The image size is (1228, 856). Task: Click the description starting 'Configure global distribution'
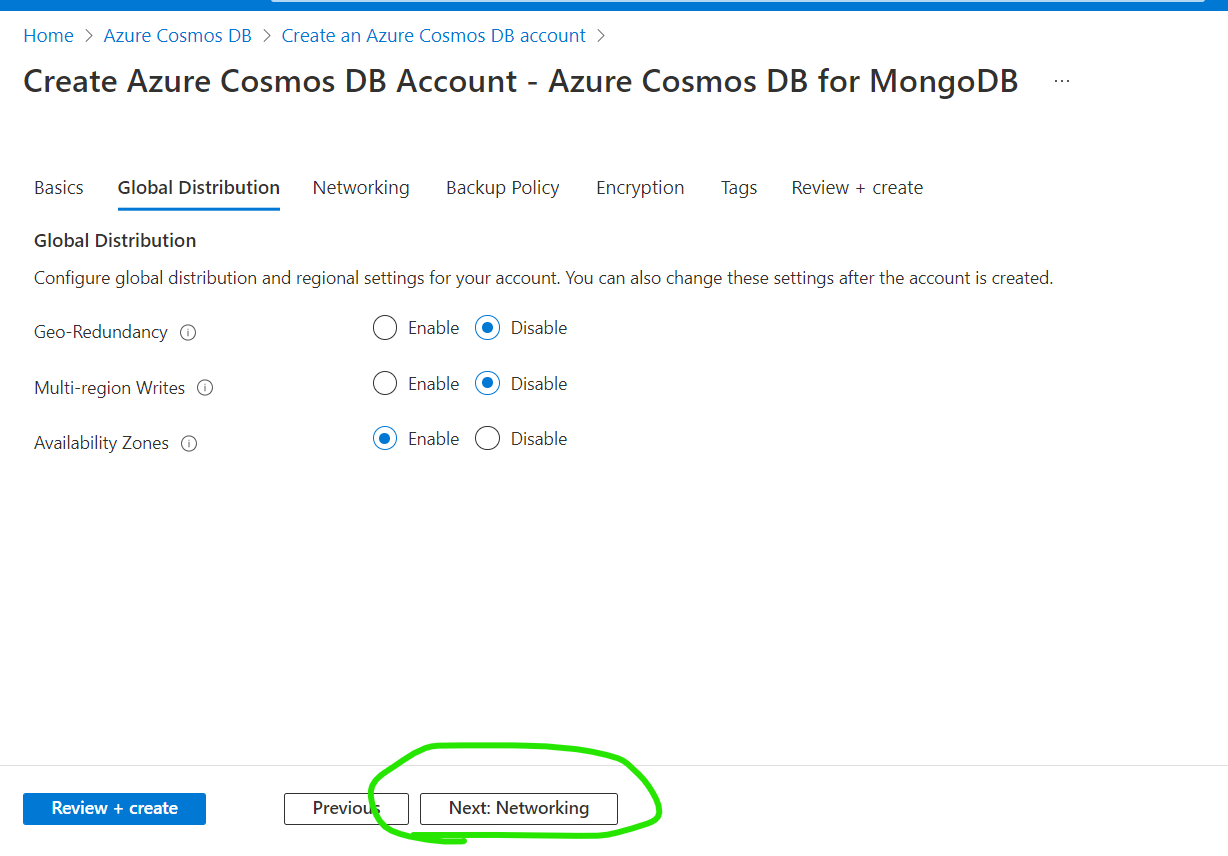tap(543, 278)
